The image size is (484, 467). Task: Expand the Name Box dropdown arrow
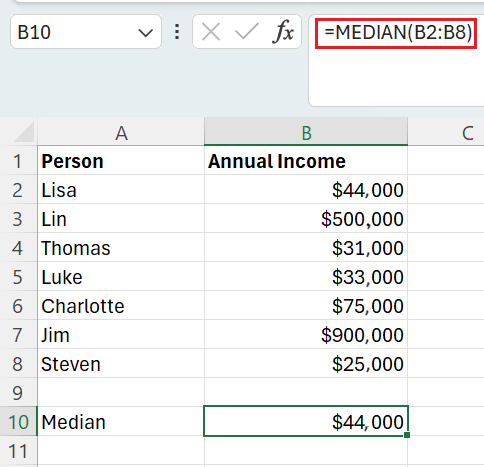(146, 33)
